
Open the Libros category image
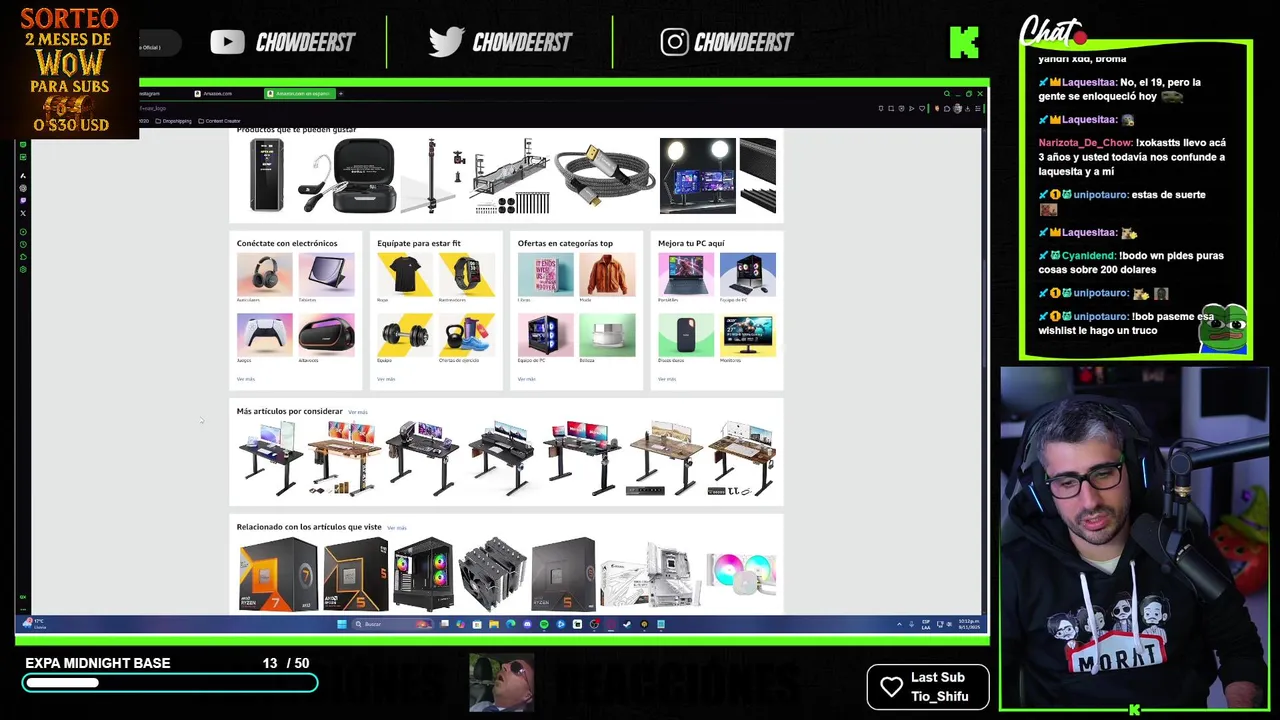[545, 274]
